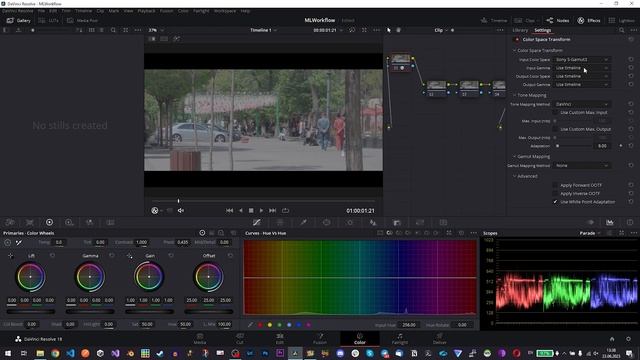This screenshot has height=360, width=640.
Task: Open the Qualifier eyedropper palette
Action: click(x=303, y=222)
